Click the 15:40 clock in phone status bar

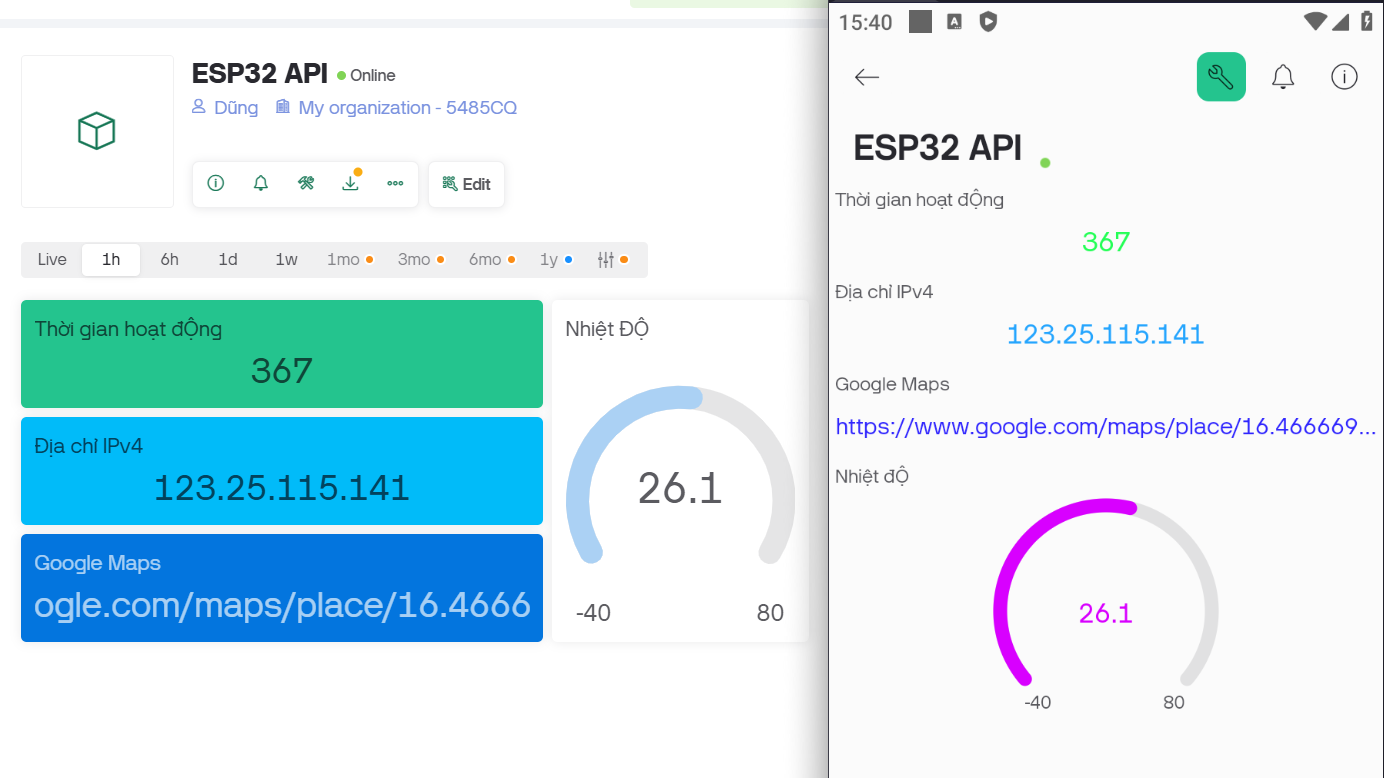tap(866, 22)
